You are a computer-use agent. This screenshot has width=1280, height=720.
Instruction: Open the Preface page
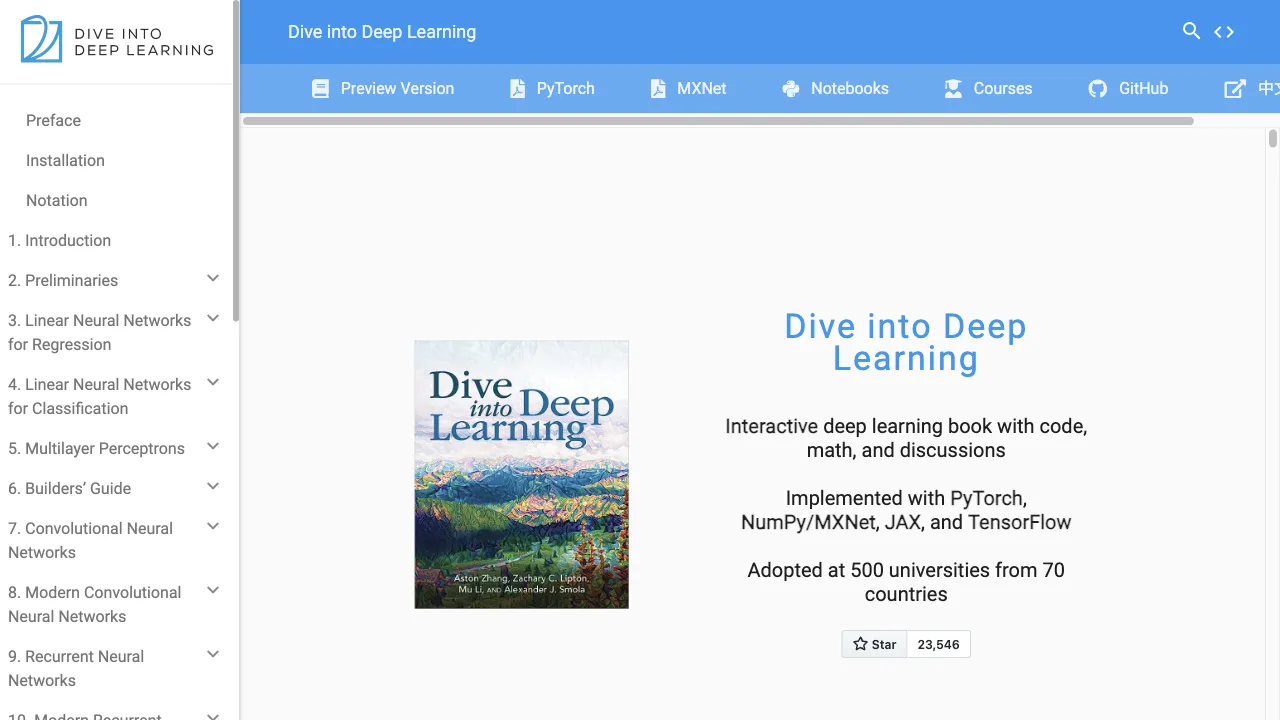53,121
